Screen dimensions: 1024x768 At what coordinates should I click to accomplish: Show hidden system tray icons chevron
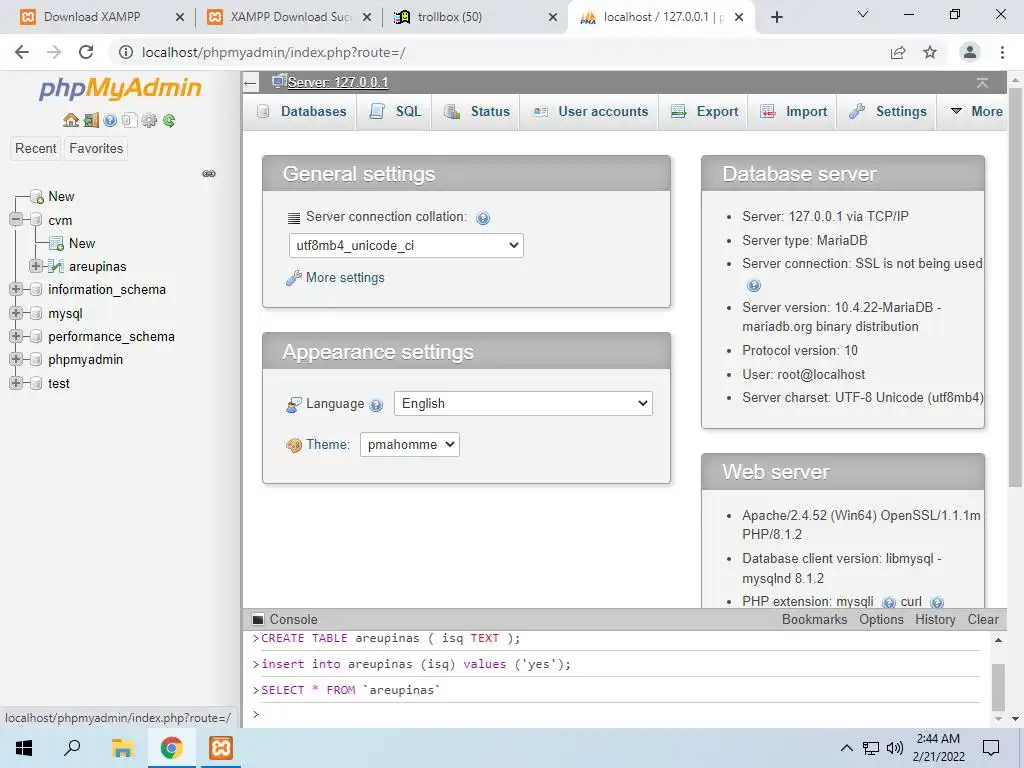click(x=846, y=748)
